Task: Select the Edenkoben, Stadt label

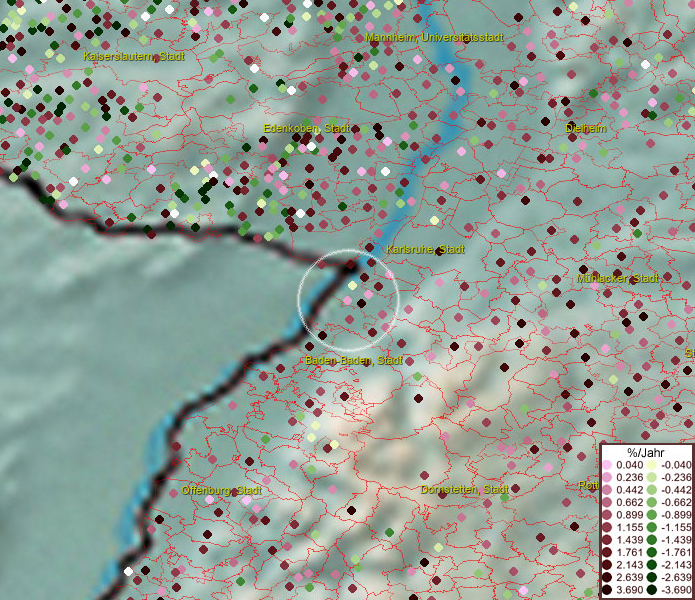Action: (x=306, y=129)
